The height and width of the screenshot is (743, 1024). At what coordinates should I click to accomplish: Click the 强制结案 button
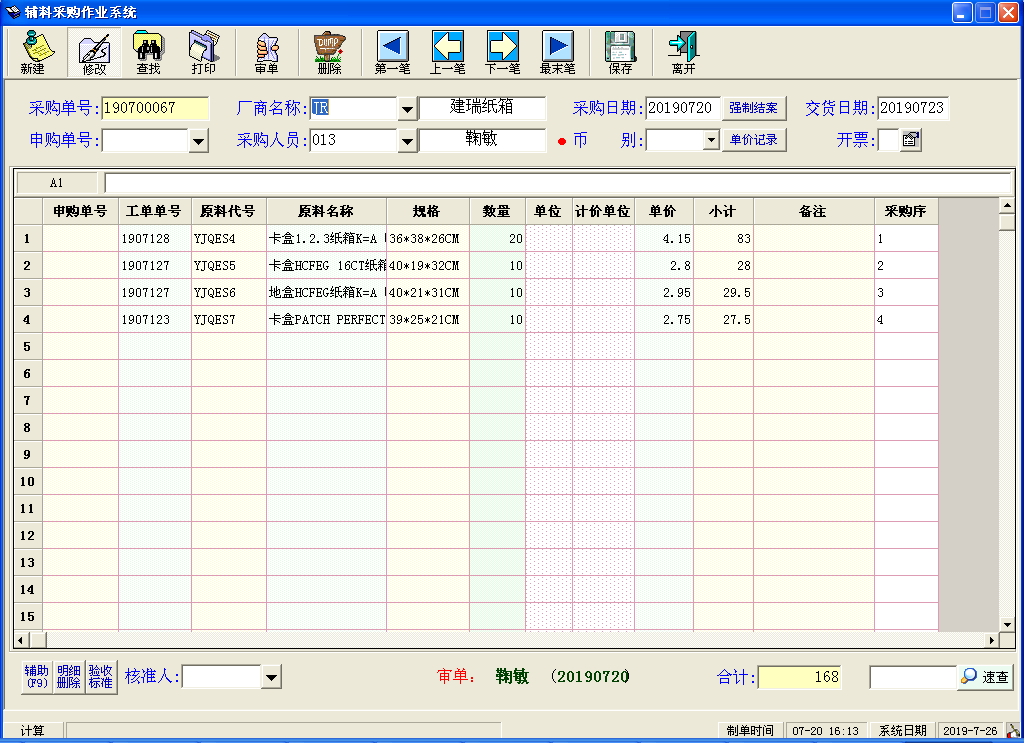pos(754,108)
